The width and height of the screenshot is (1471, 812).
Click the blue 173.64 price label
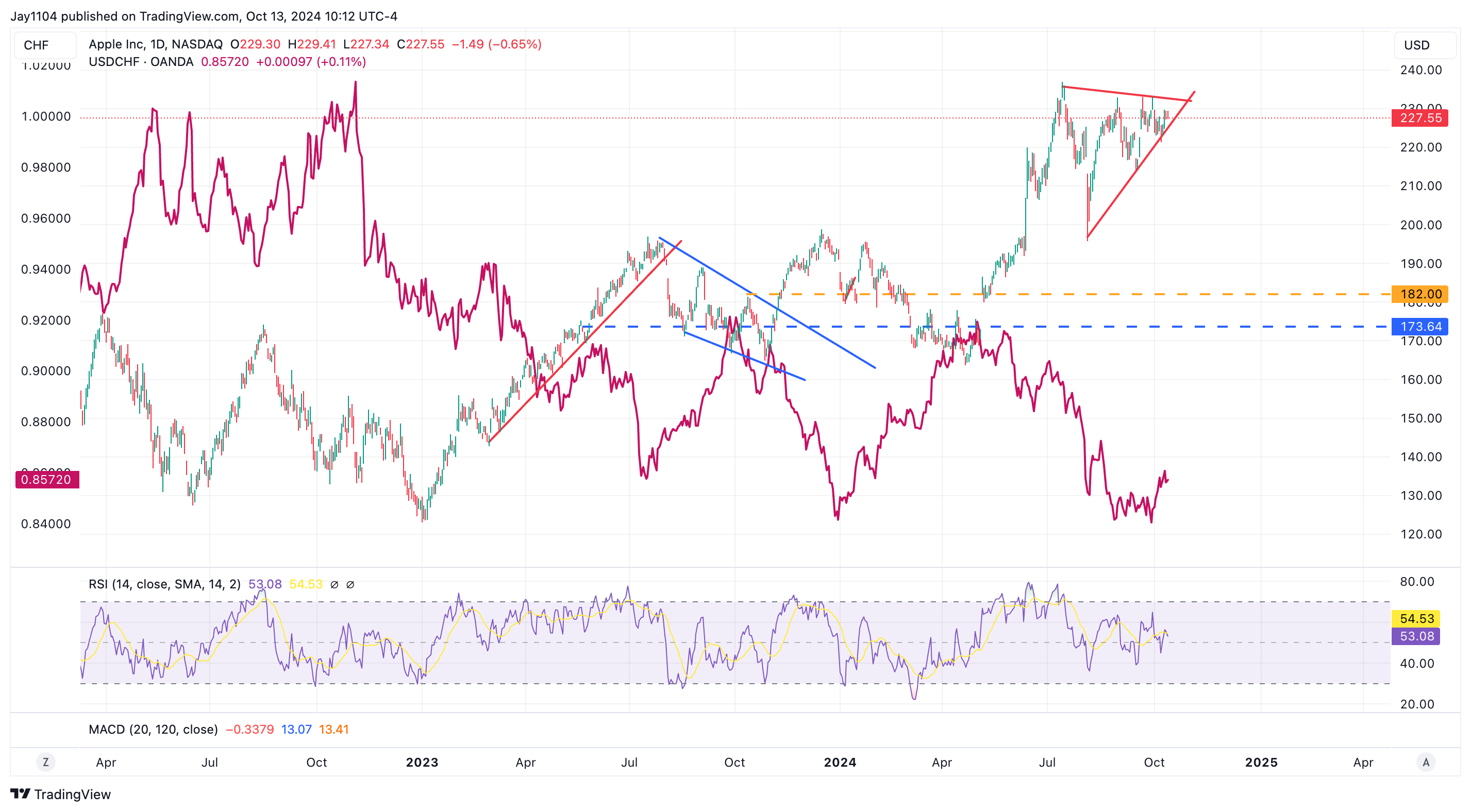coord(1420,326)
